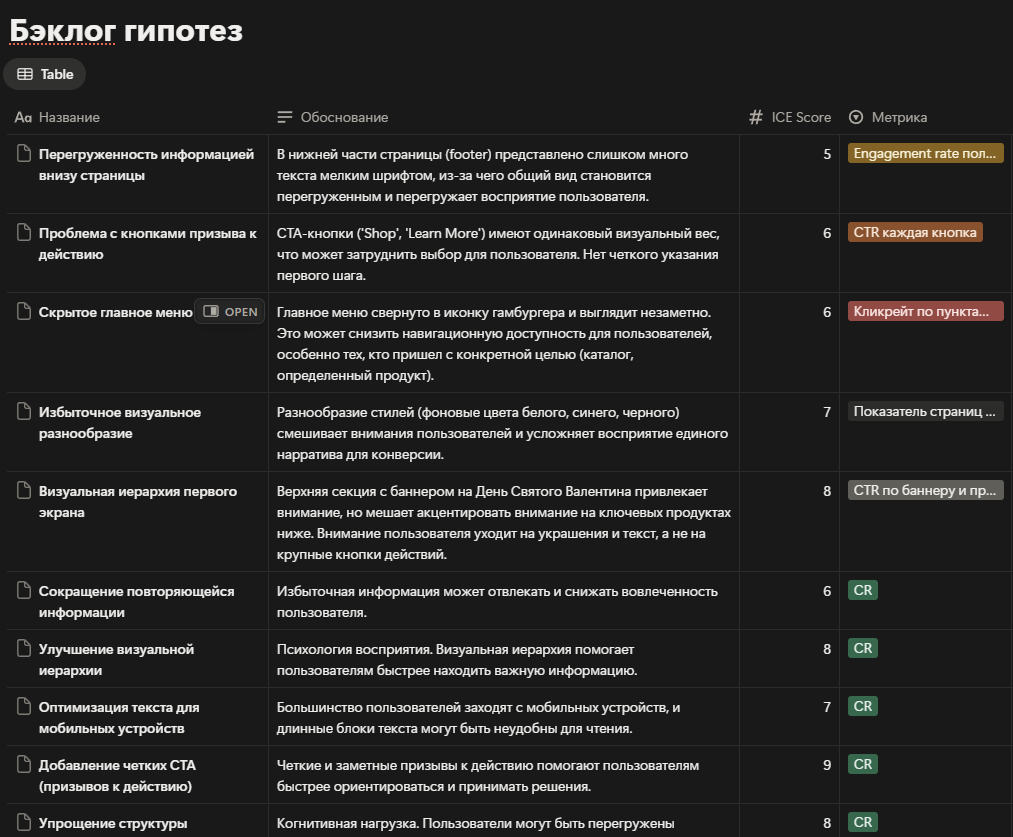This screenshot has width=1013, height=837.
Task: Click the 'Метрика' column header
Action: 898,117
